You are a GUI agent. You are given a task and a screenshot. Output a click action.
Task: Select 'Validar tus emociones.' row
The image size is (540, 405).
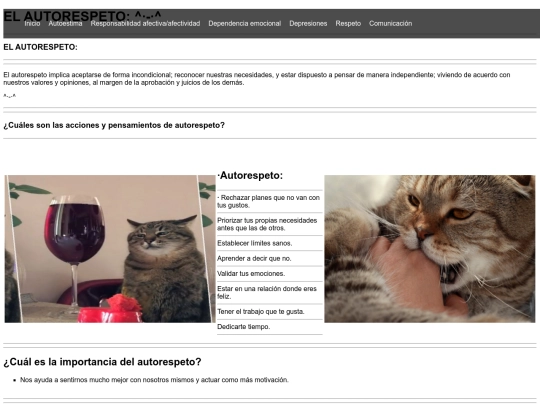251,273
